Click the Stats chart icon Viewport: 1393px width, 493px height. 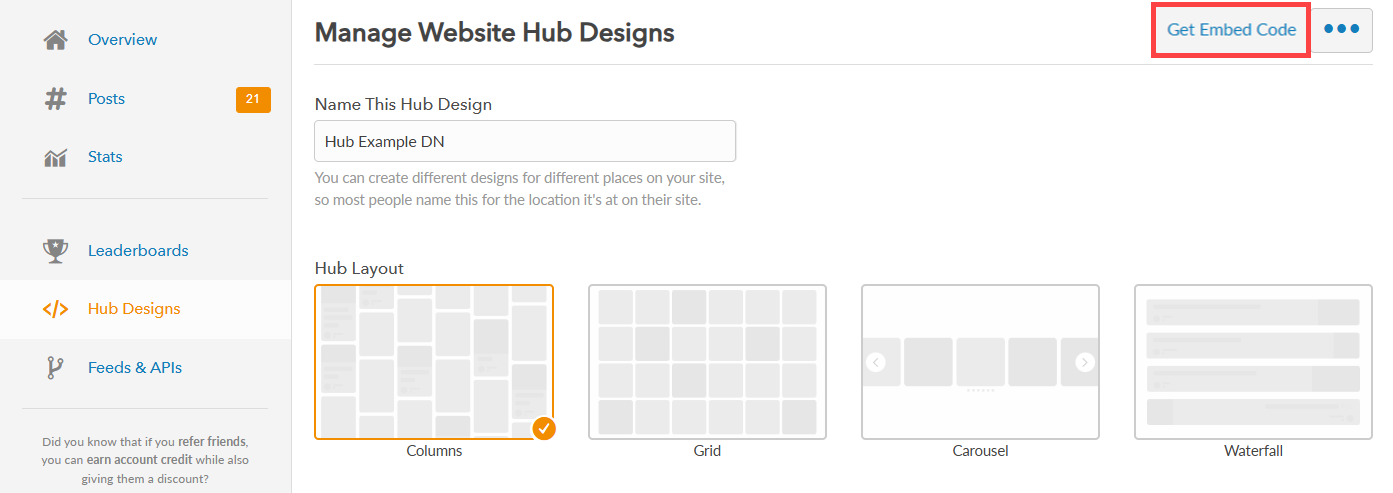(56, 157)
